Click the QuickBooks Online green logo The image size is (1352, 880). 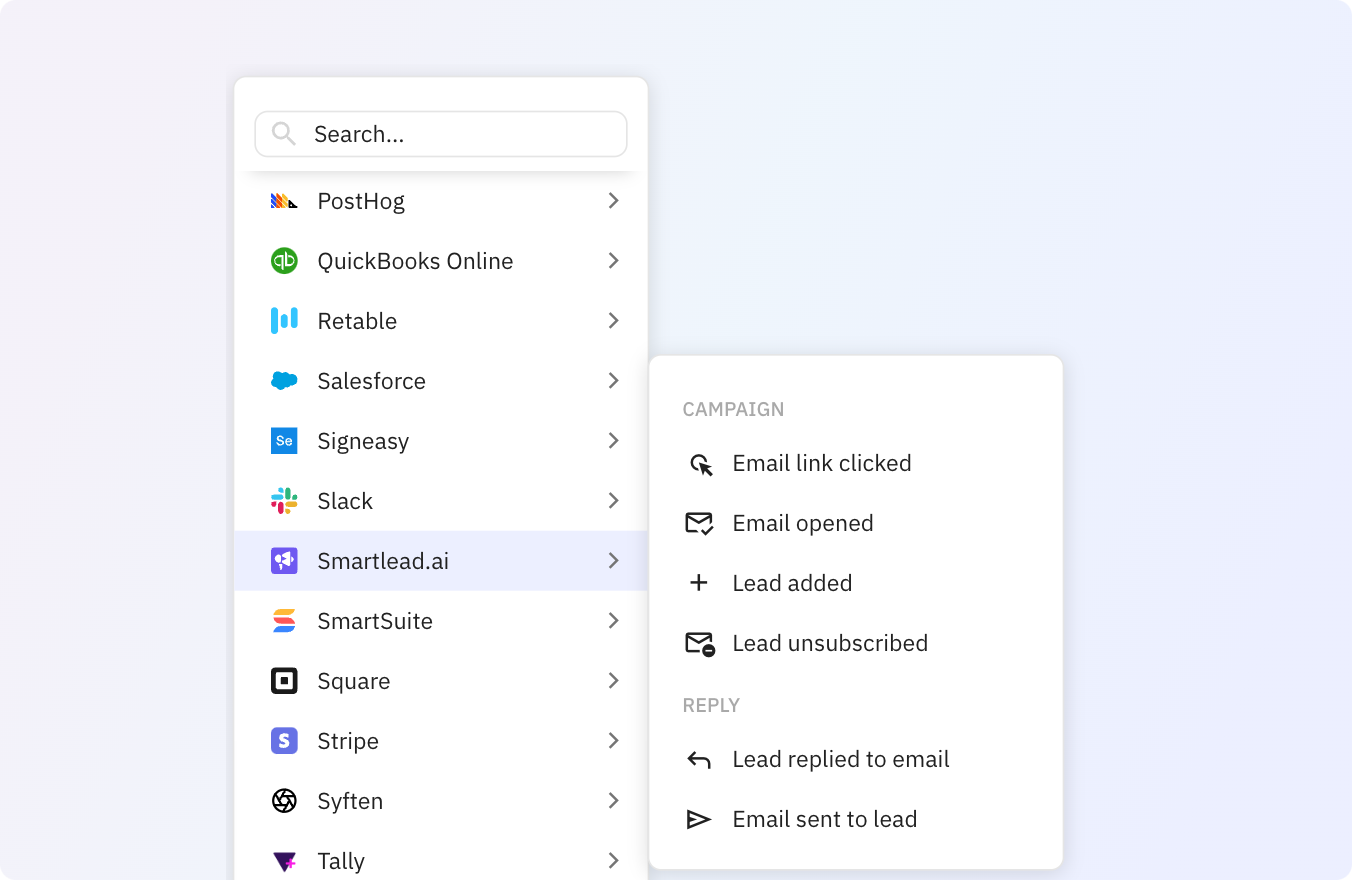pos(284,261)
